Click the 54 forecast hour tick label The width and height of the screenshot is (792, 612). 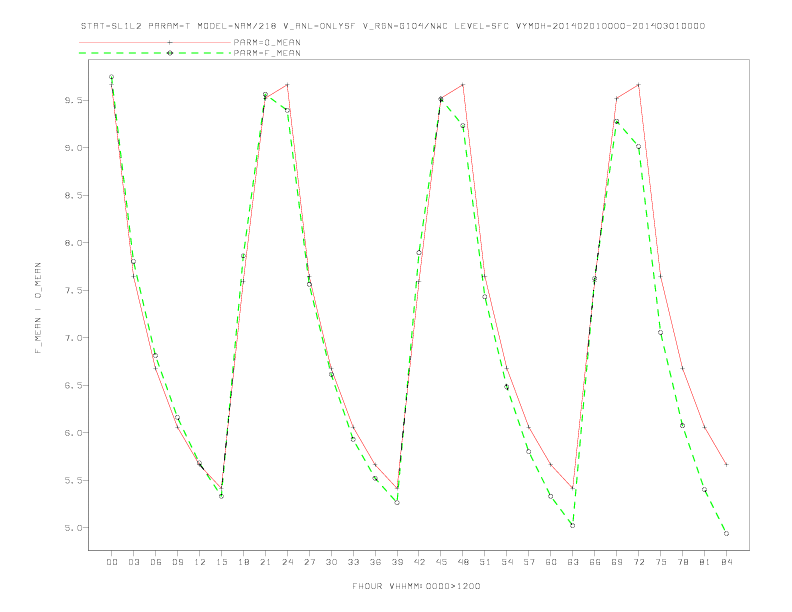point(507,562)
